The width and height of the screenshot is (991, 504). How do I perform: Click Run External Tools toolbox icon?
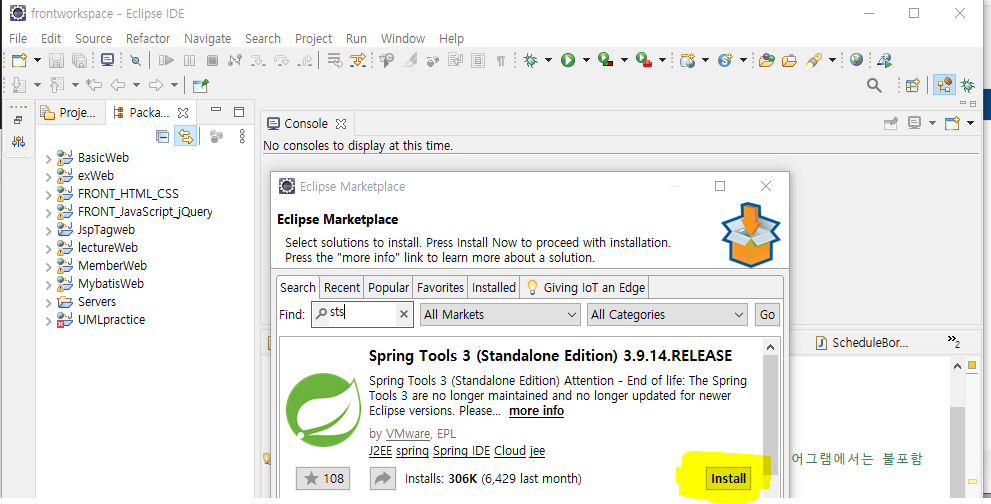point(643,60)
